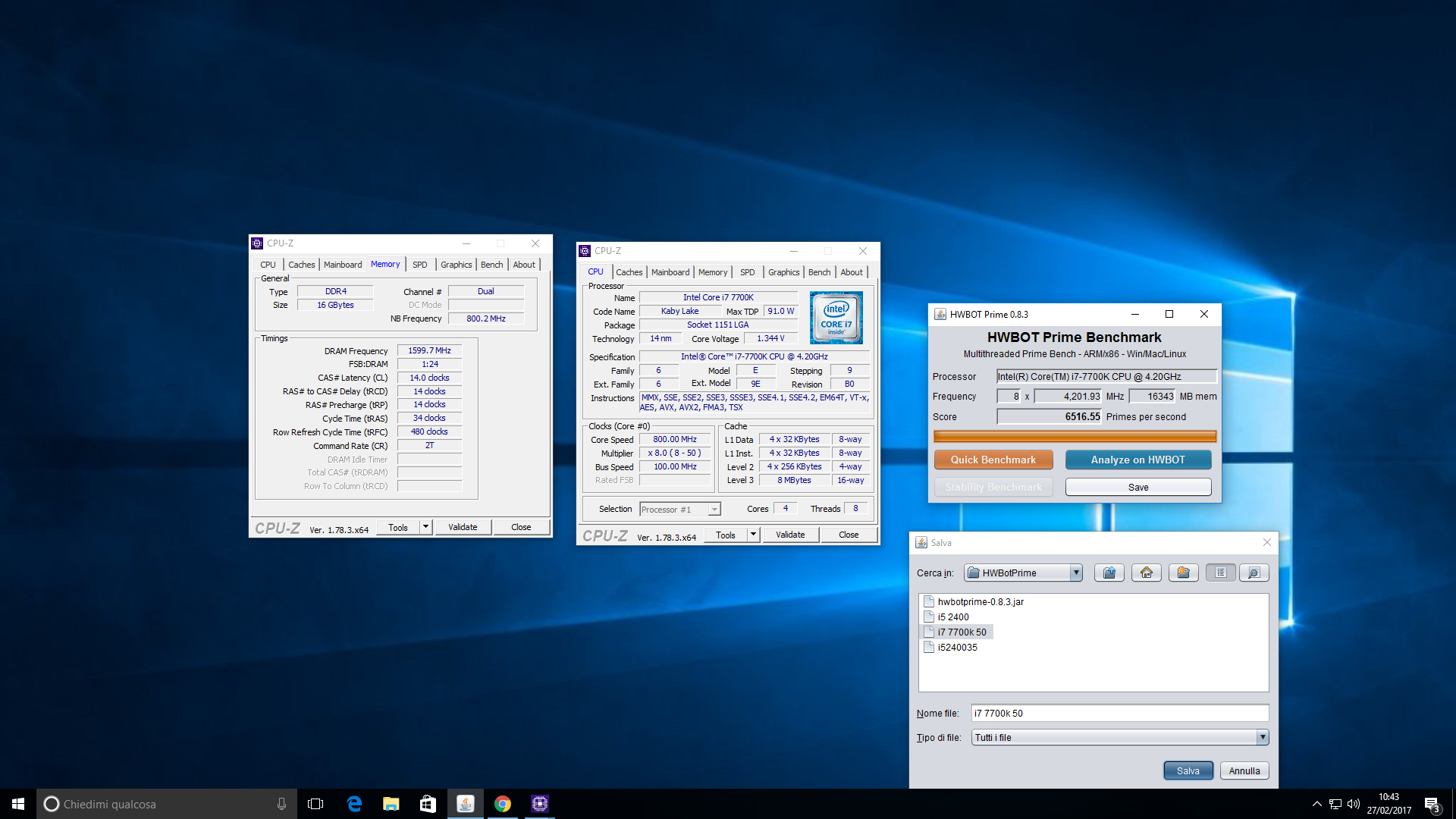Screen dimensions: 1456x819
Task: Open Tipo di file dropdown
Action: point(1262,737)
